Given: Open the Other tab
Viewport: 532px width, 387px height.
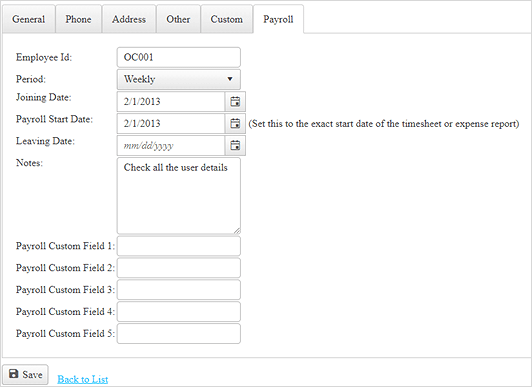Looking at the screenshot, I should pos(178,19).
